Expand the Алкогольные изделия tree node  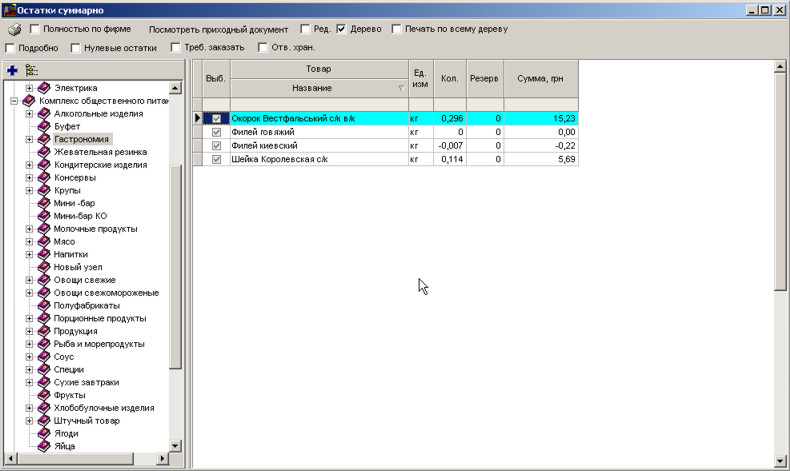click(30, 114)
